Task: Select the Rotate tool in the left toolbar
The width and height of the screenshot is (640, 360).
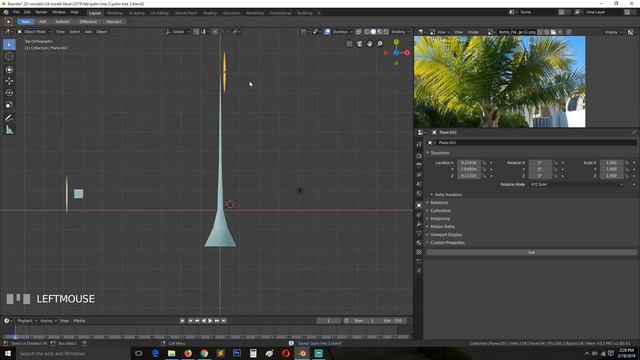Action: click(9, 93)
